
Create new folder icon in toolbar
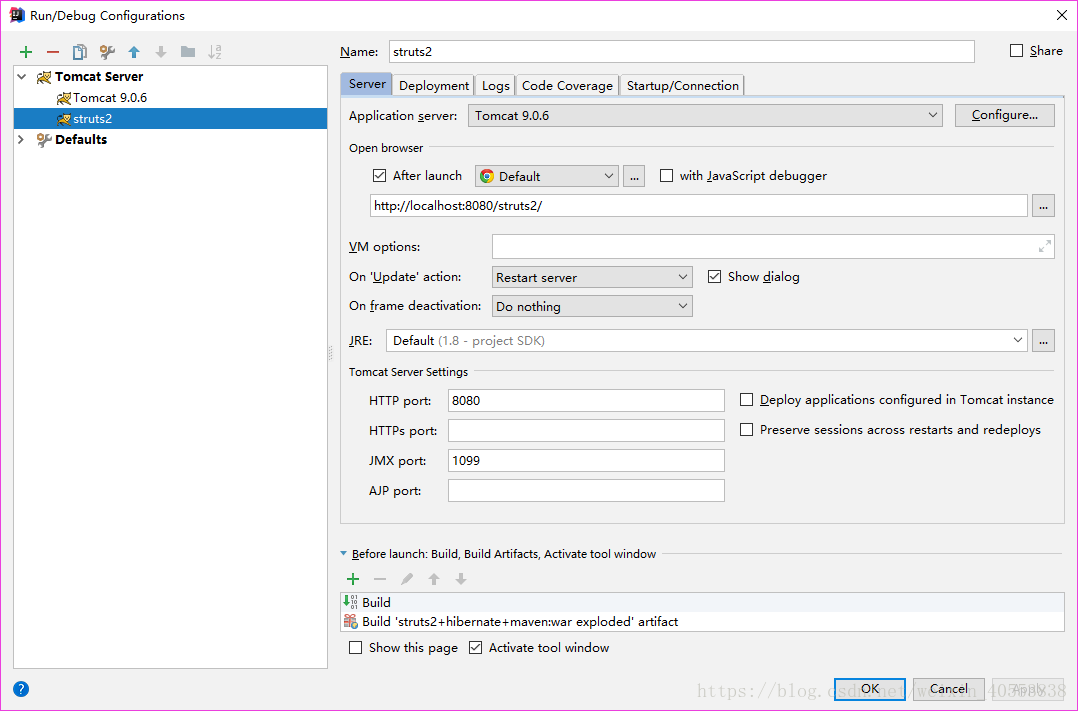pyautogui.click(x=188, y=52)
